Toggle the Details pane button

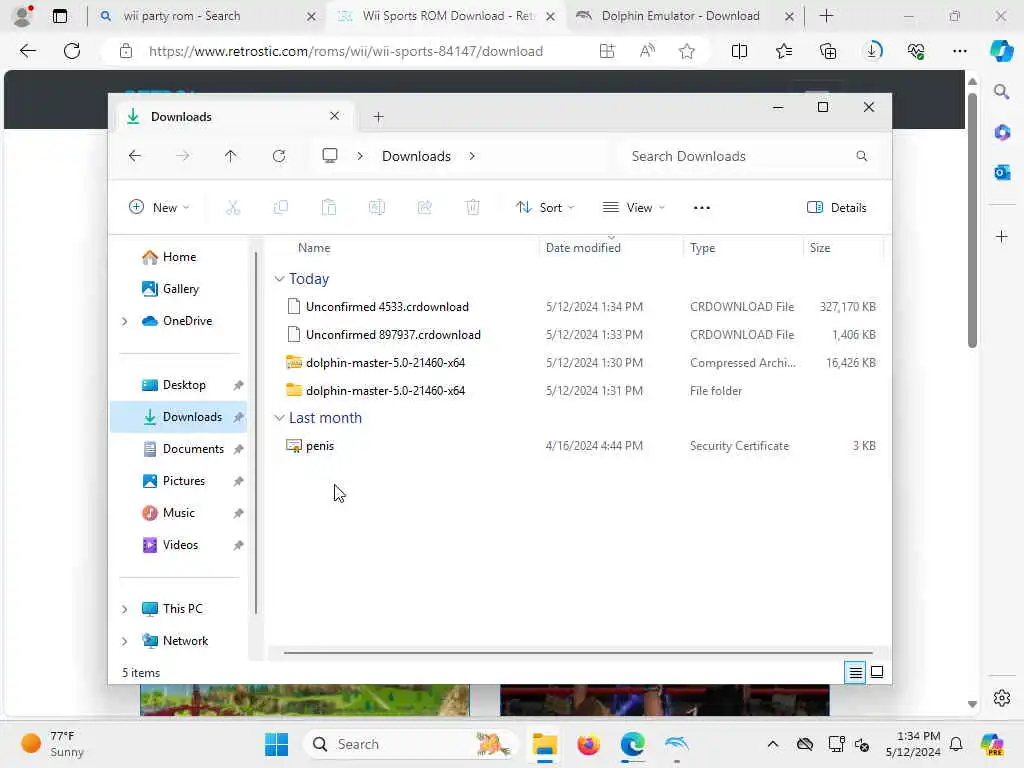point(837,208)
